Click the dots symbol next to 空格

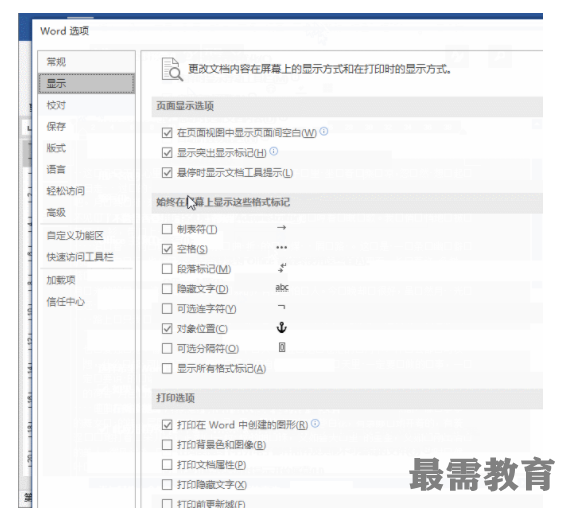282,248
